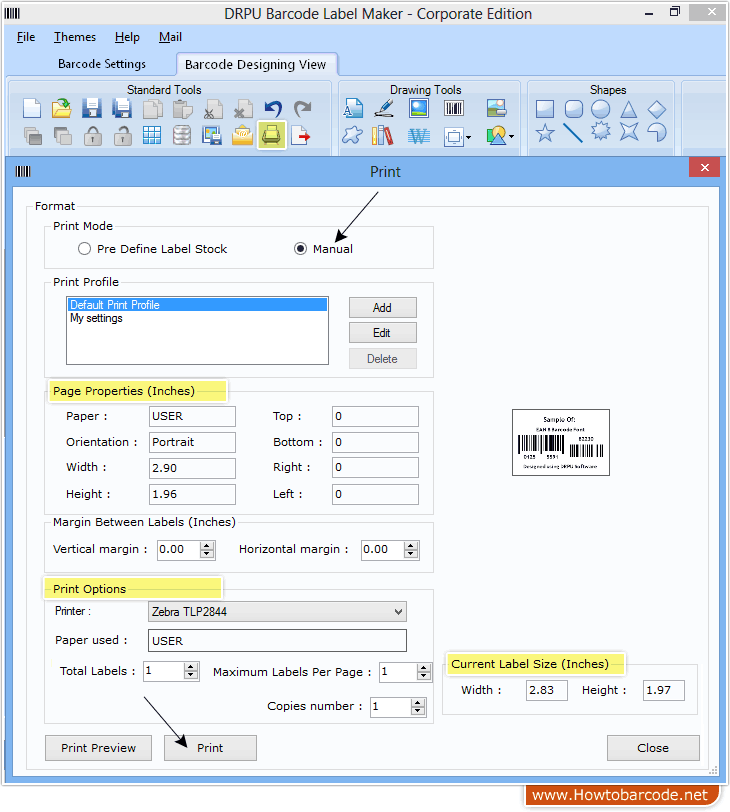The height and width of the screenshot is (812, 730).
Task: Click the highlighted printer icon
Action: click(271, 136)
